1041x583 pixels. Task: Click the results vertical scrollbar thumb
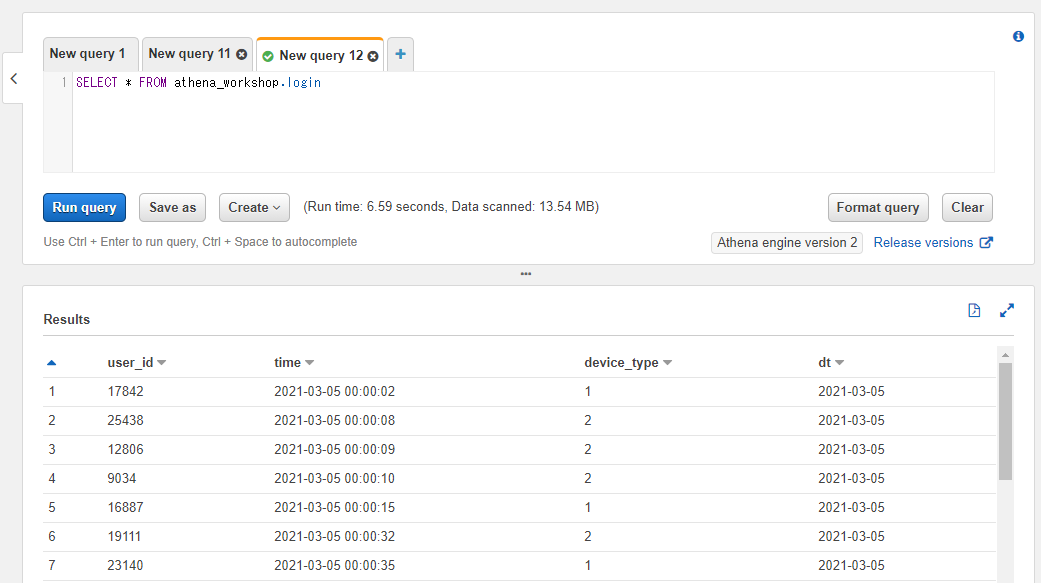pyautogui.click(x=1005, y=421)
